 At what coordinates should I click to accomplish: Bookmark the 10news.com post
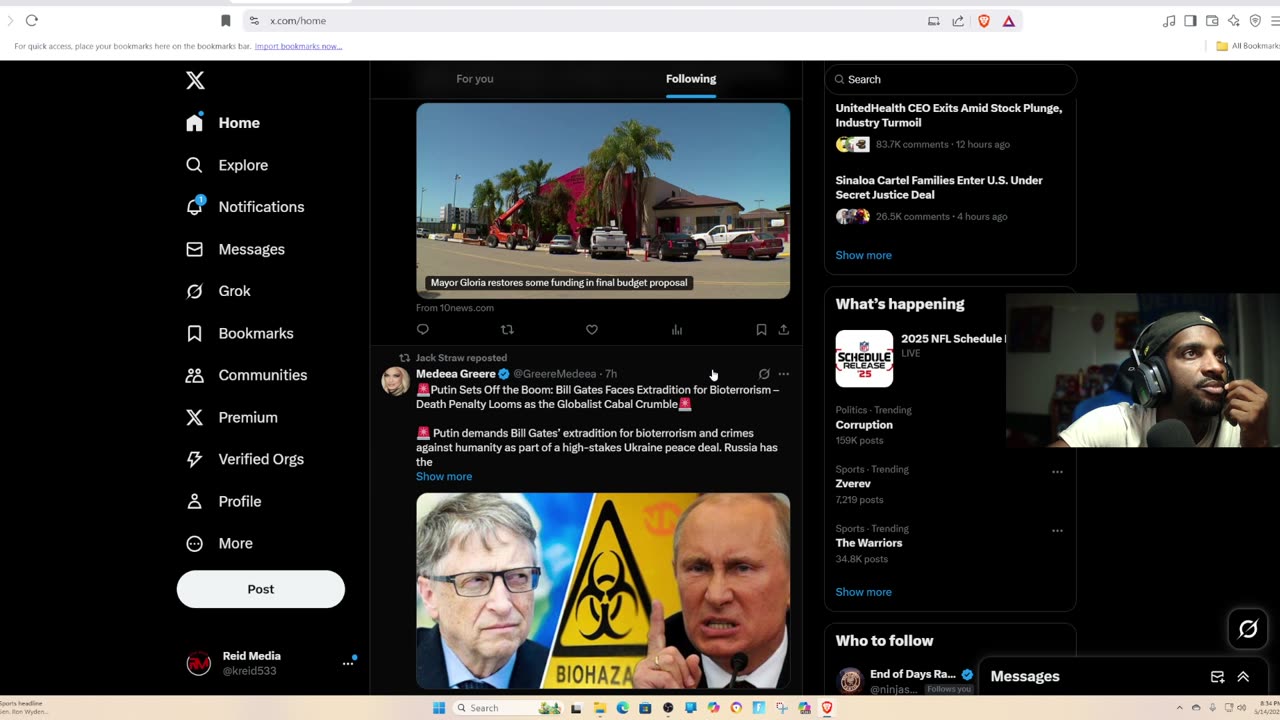point(761,329)
